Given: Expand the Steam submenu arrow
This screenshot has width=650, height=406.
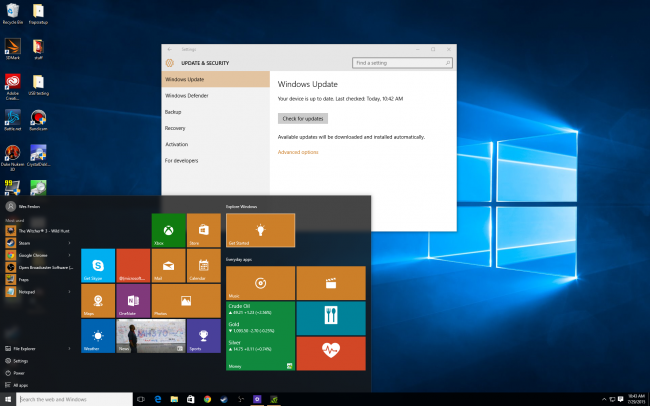Looking at the screenshot, I should pos(69,242).
